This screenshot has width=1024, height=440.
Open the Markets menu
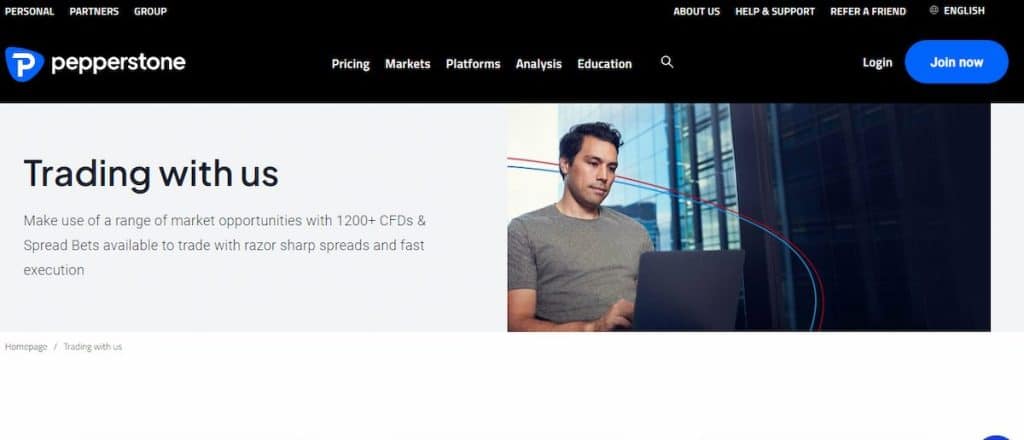point(408,64)
